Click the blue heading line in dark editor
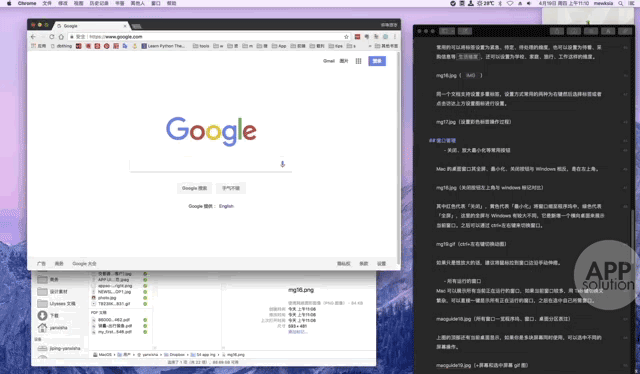This screenshot has height=374, width=640. pyautogui.click(x=442, y=140)
